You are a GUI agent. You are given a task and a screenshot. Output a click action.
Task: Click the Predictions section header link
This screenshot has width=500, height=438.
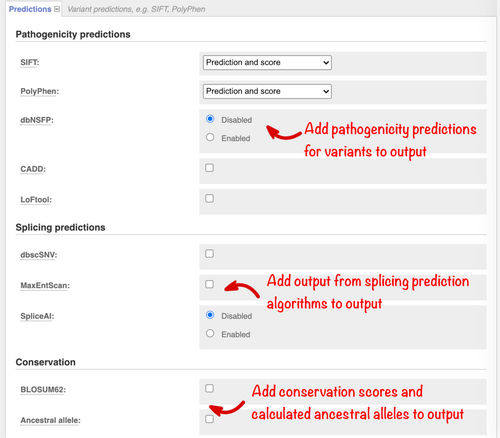(x=30, y=9)
